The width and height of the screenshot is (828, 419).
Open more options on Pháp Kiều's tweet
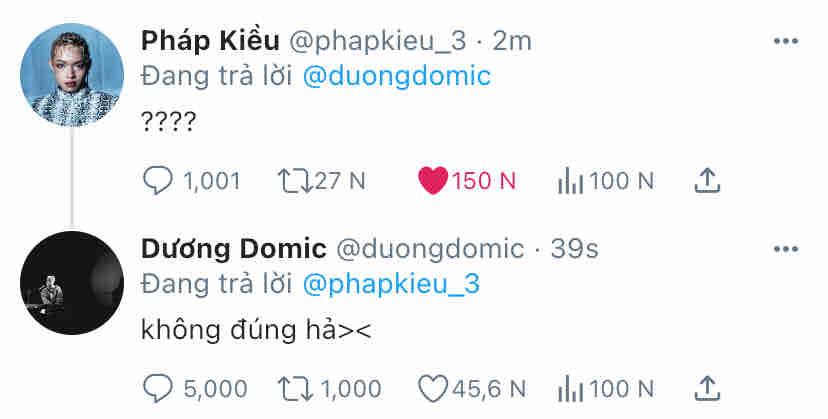click(x=787, y=42)
